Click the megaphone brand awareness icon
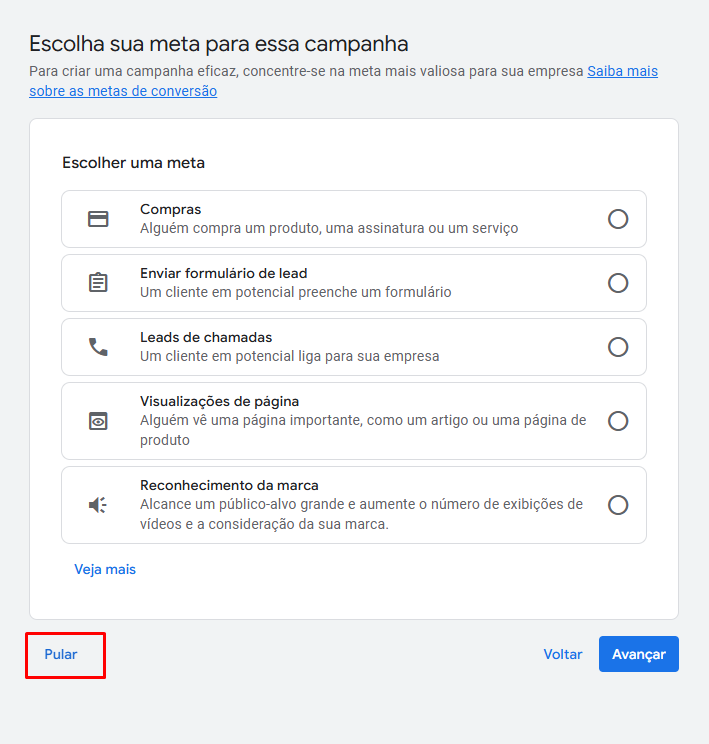 [x=98, y=505]
